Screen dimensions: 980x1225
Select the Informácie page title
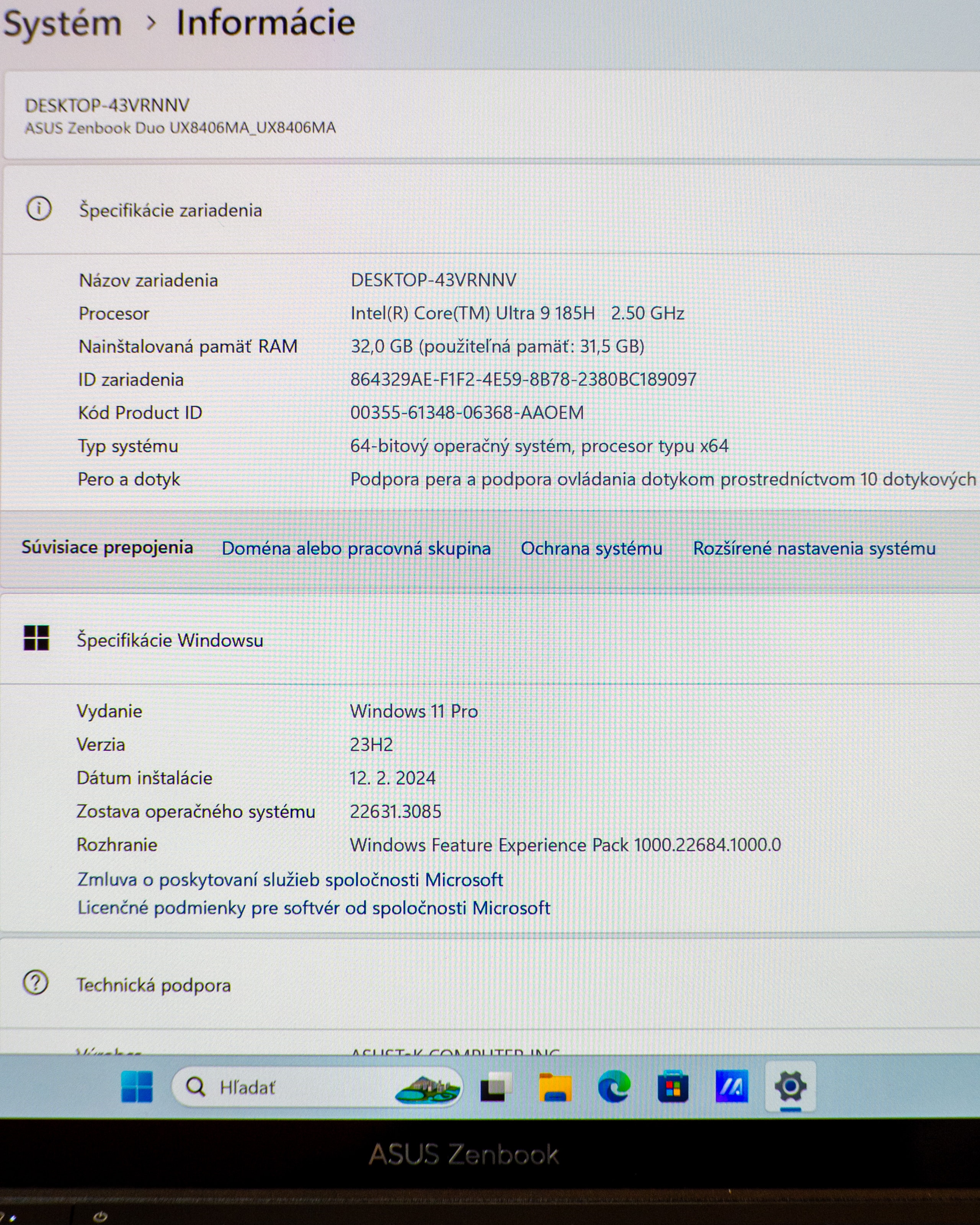coord(266,23)
